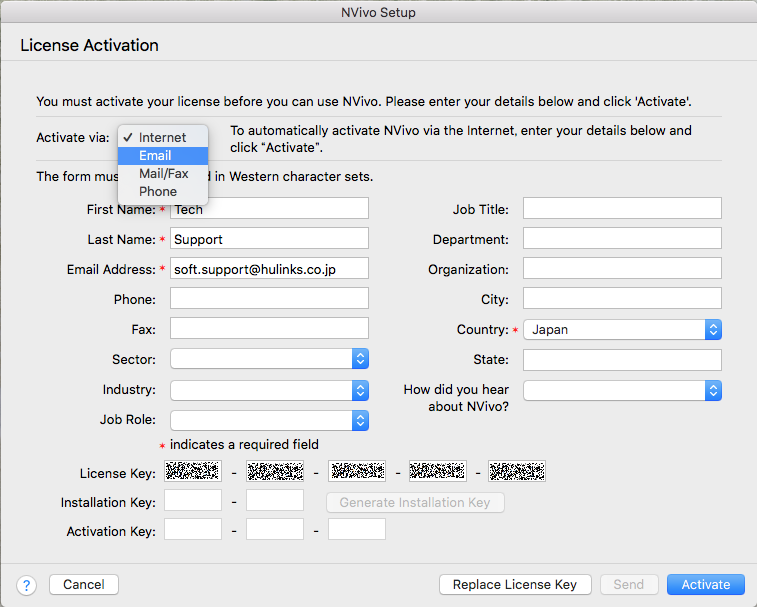Click the Job Title field
This screenshot has height=607, width=757.
click(x=622, y=208)
